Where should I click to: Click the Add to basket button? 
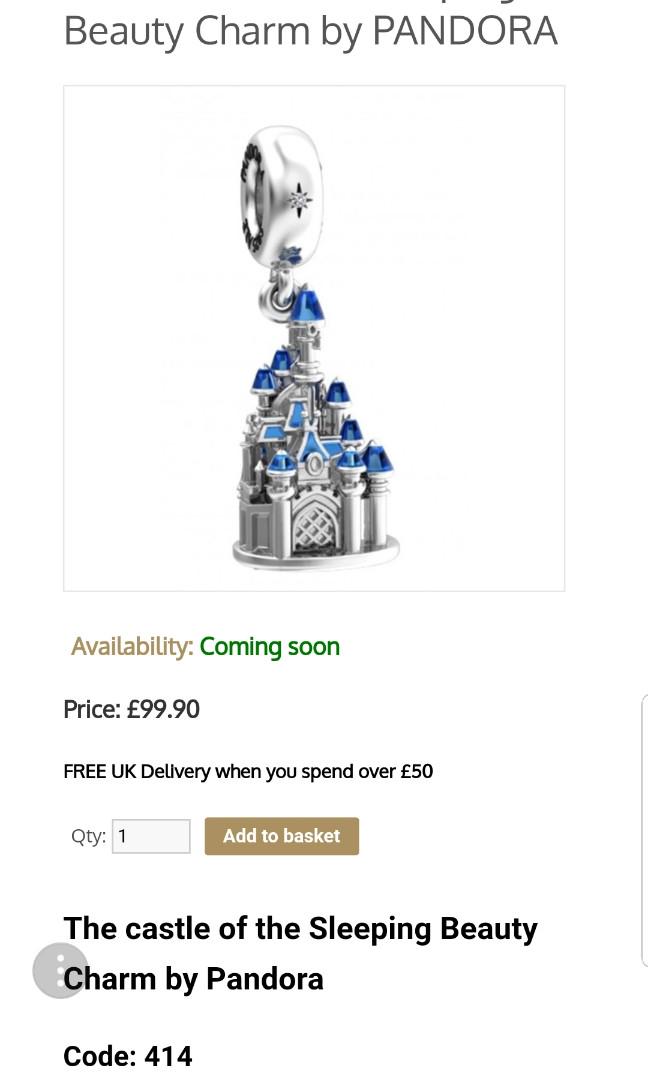click(x=282, y=835)
